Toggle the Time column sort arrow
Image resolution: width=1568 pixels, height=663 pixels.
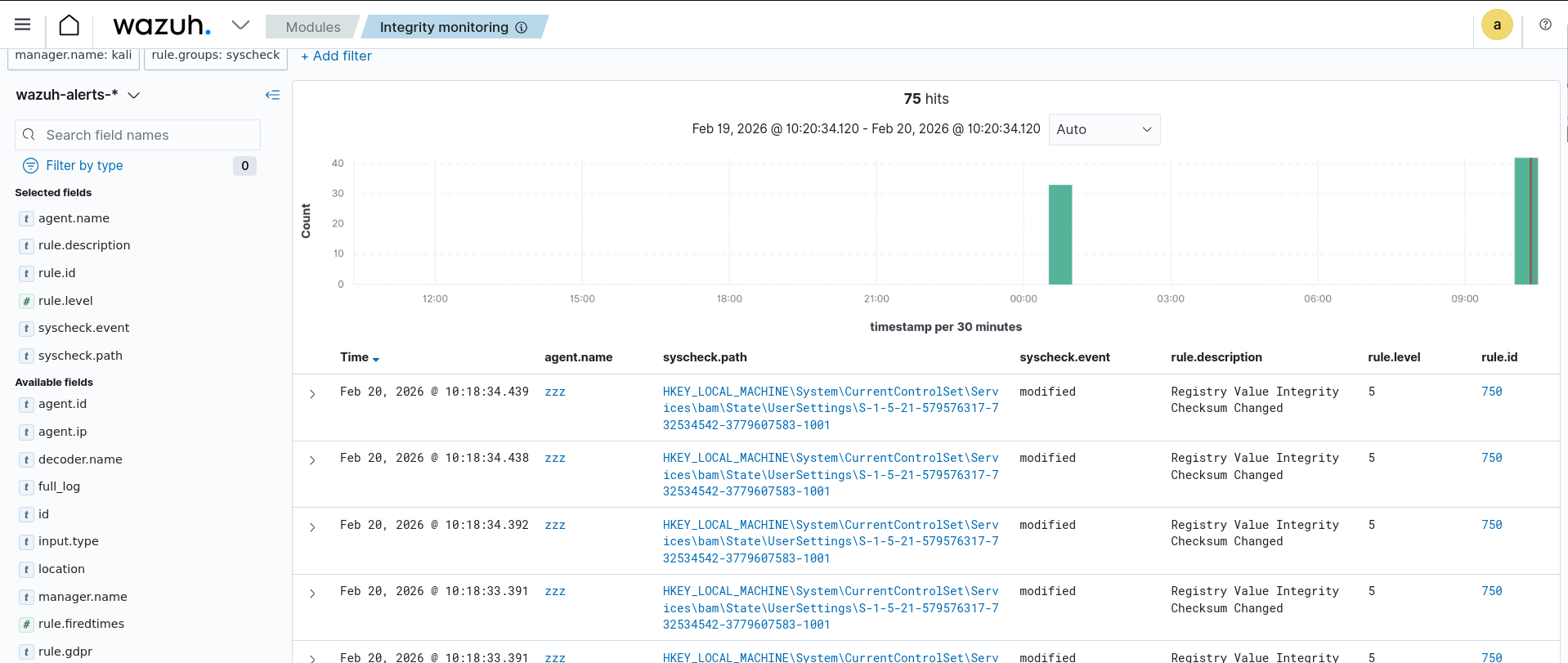click(x=376, y=359)
